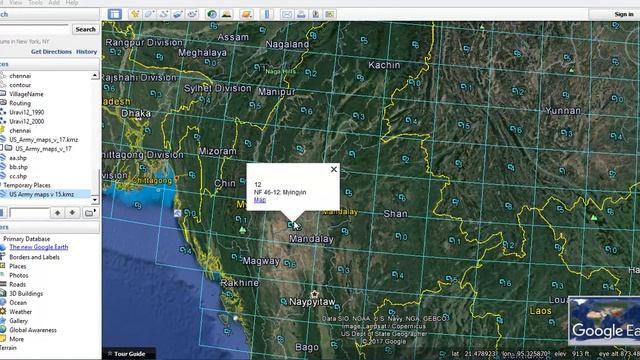Select the More layer folder
640x360 pixels.
pos(16,339)
